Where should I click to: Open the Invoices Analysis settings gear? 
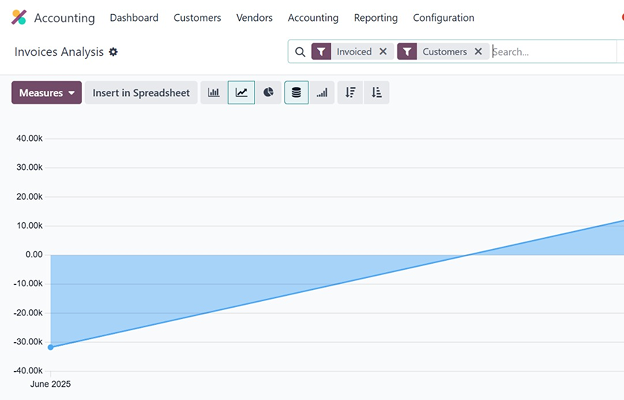click(x=113, y=52)
